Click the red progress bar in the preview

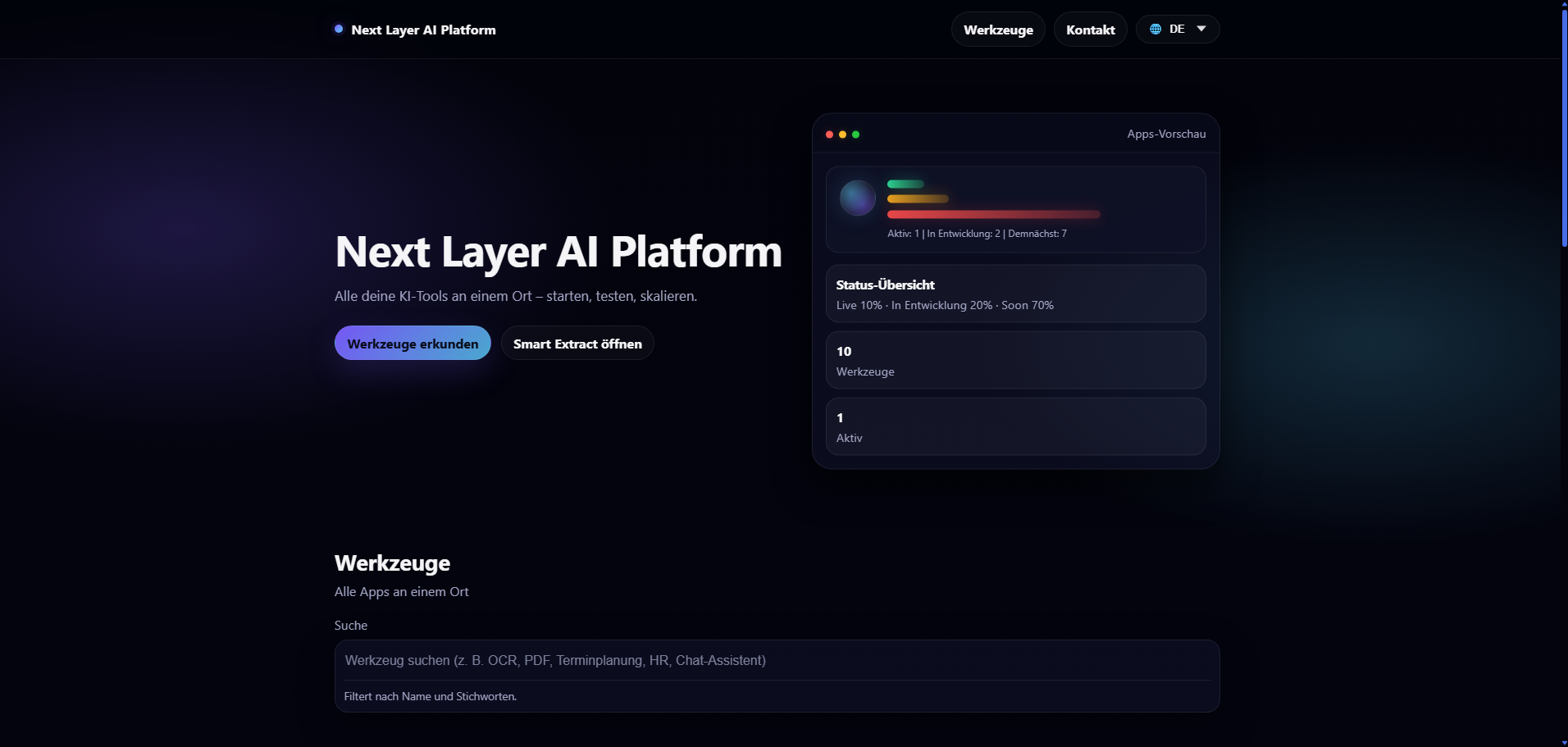(993, 214)
